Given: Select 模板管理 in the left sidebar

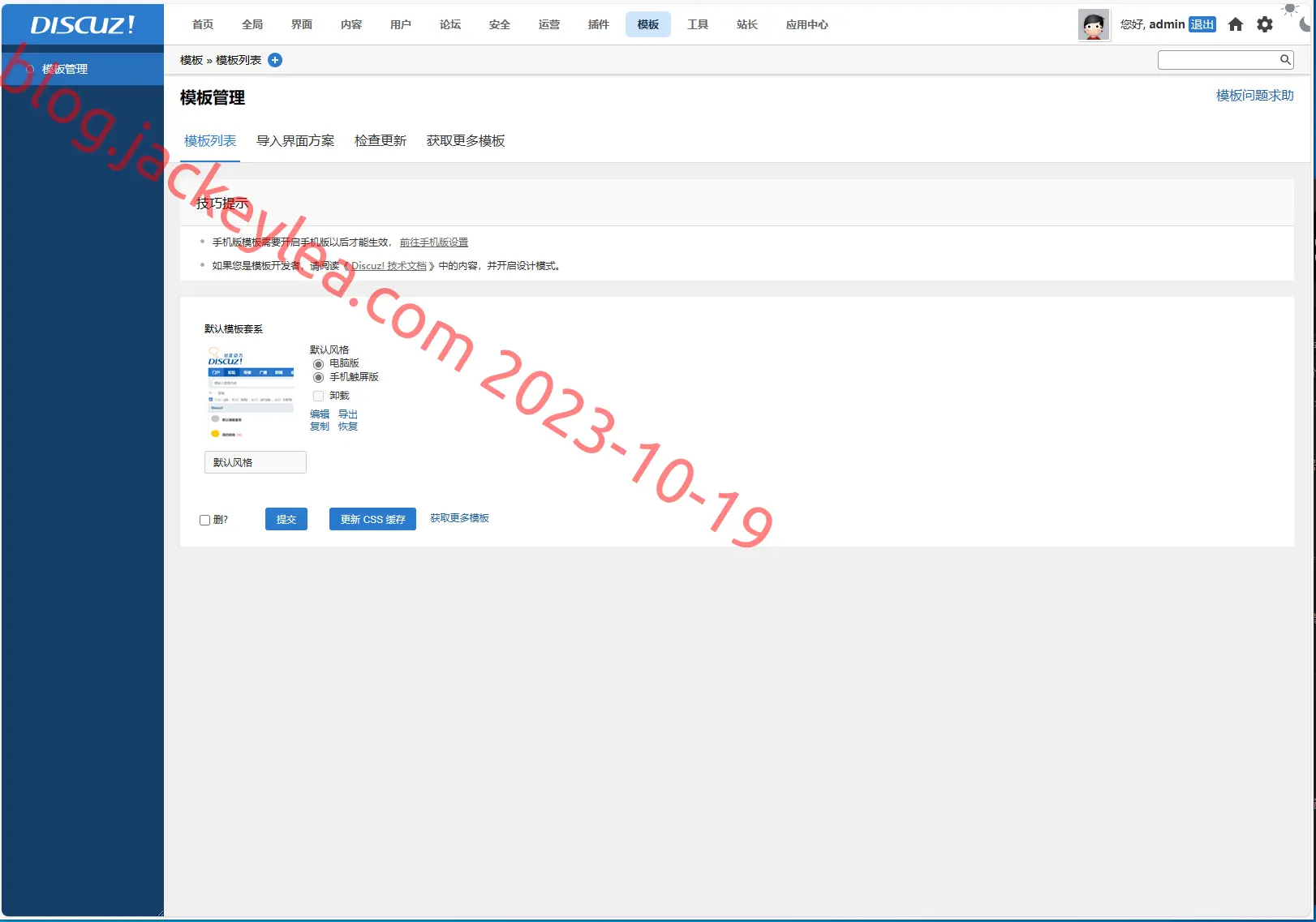Looking at the screenshot, I should tap(82, 69).
